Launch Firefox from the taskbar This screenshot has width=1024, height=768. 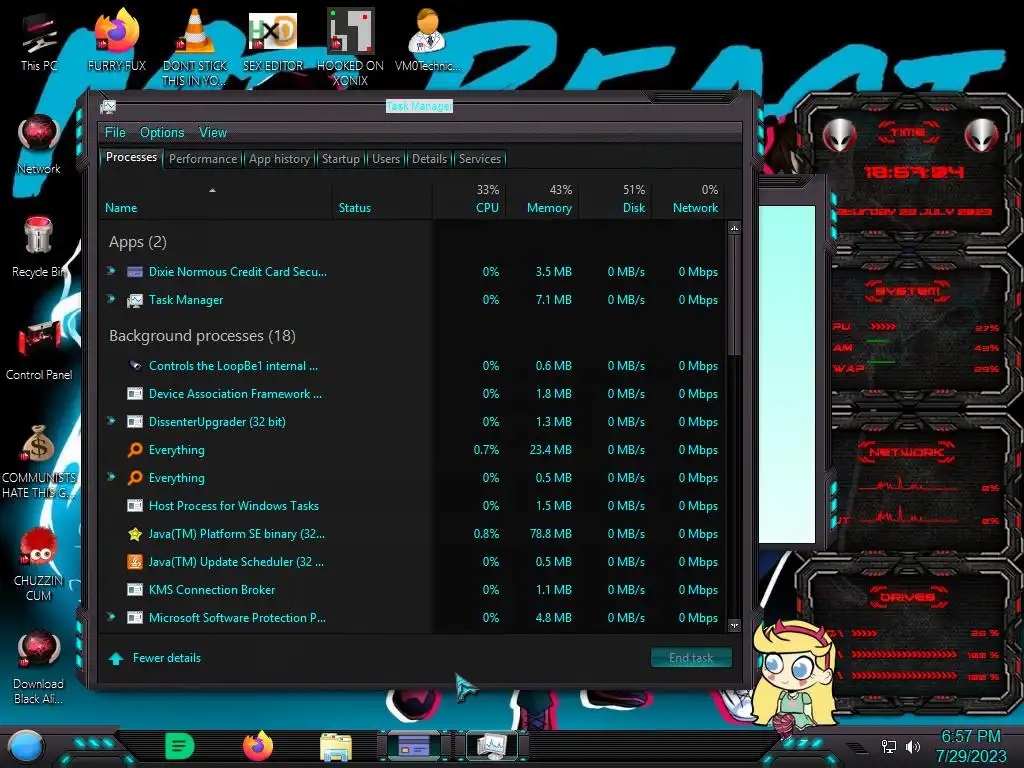(258, 746)
